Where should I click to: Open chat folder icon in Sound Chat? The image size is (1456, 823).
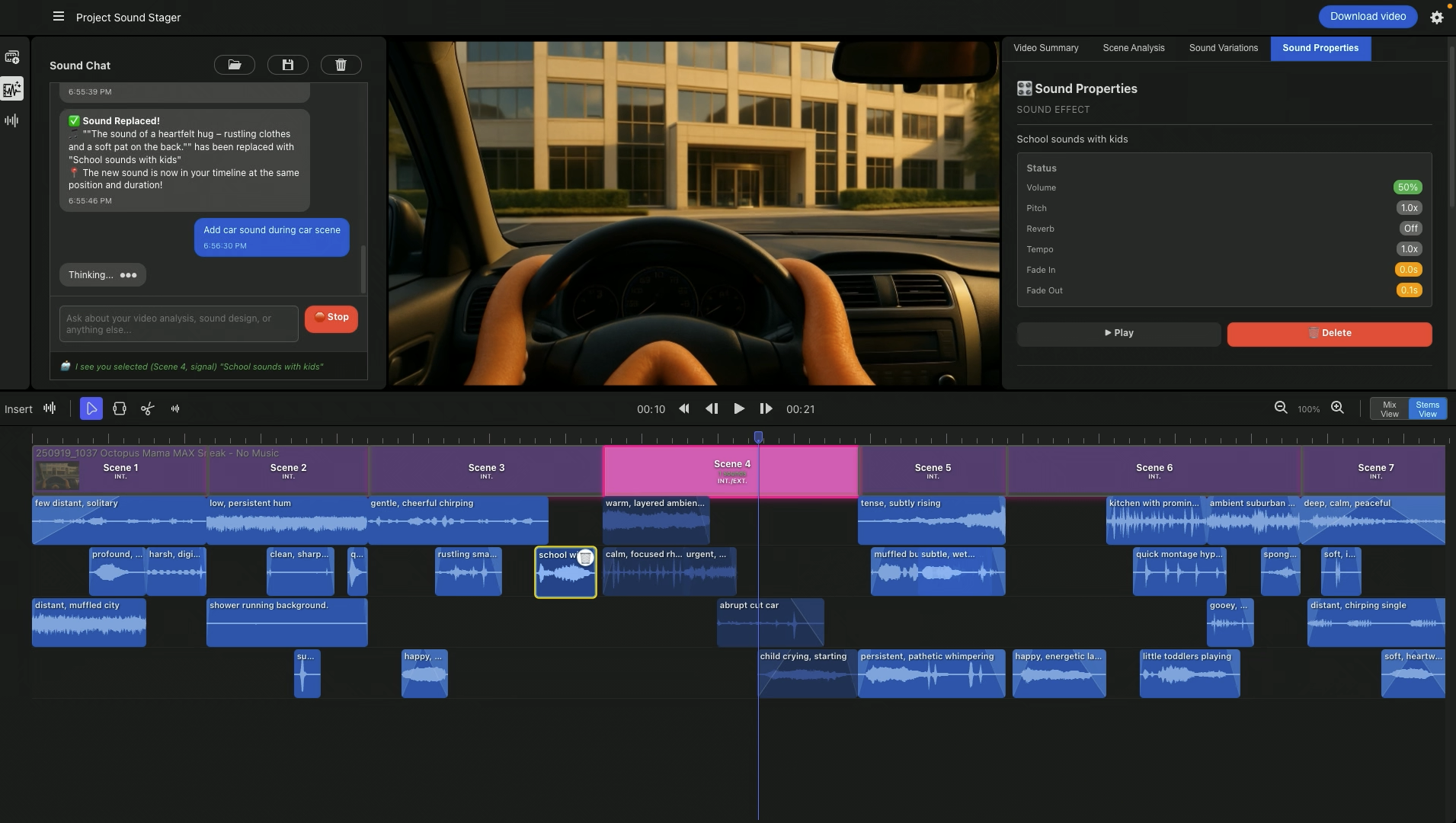(234, 66)
